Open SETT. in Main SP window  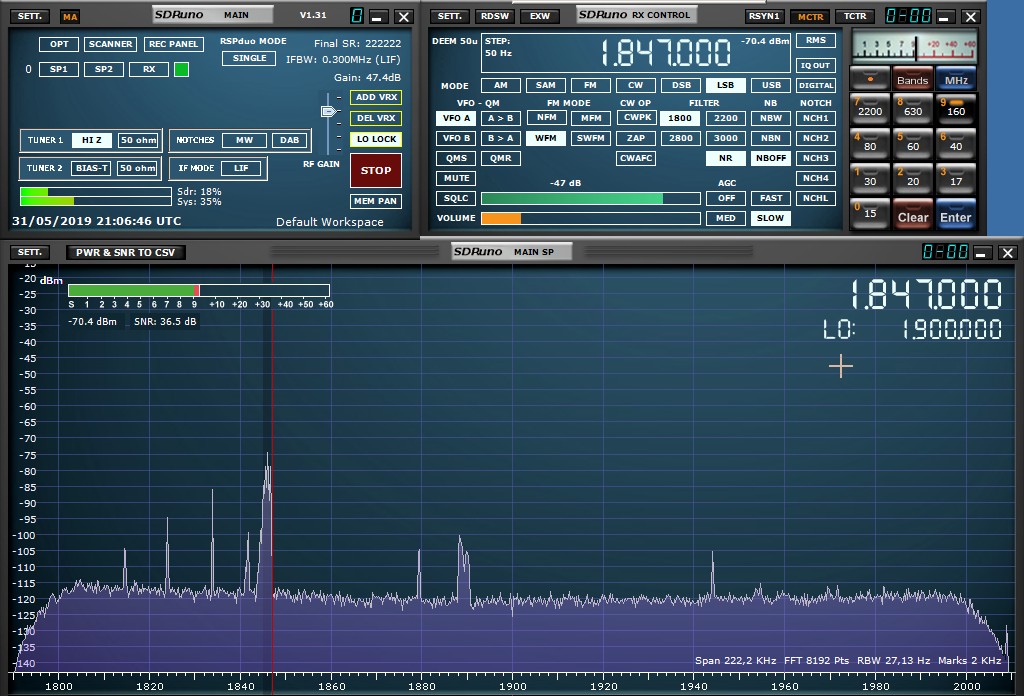click(x=29, y=252)
